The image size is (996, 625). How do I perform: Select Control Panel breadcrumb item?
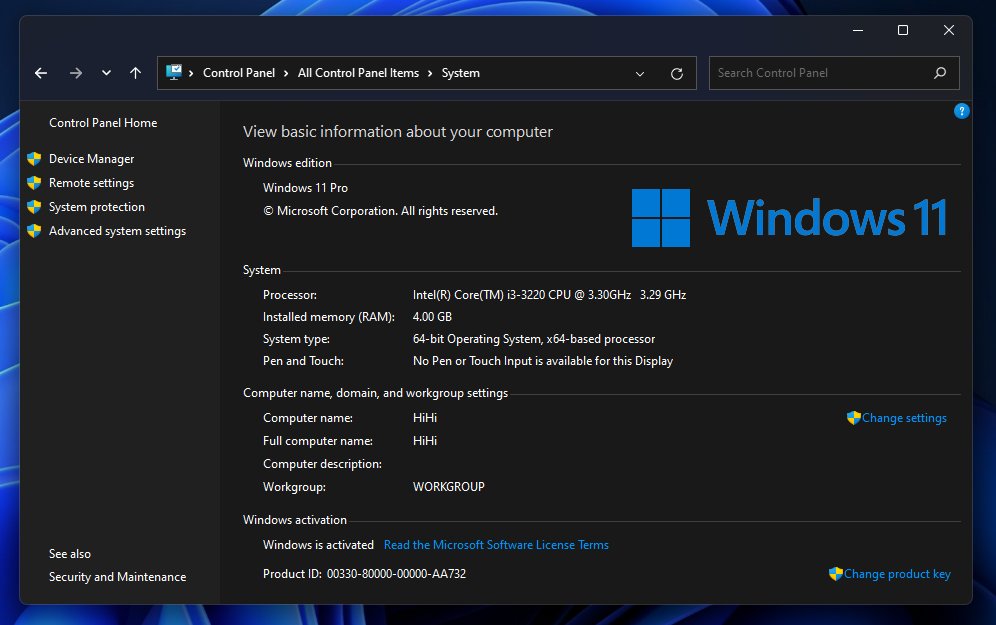(x=238, y=73)
